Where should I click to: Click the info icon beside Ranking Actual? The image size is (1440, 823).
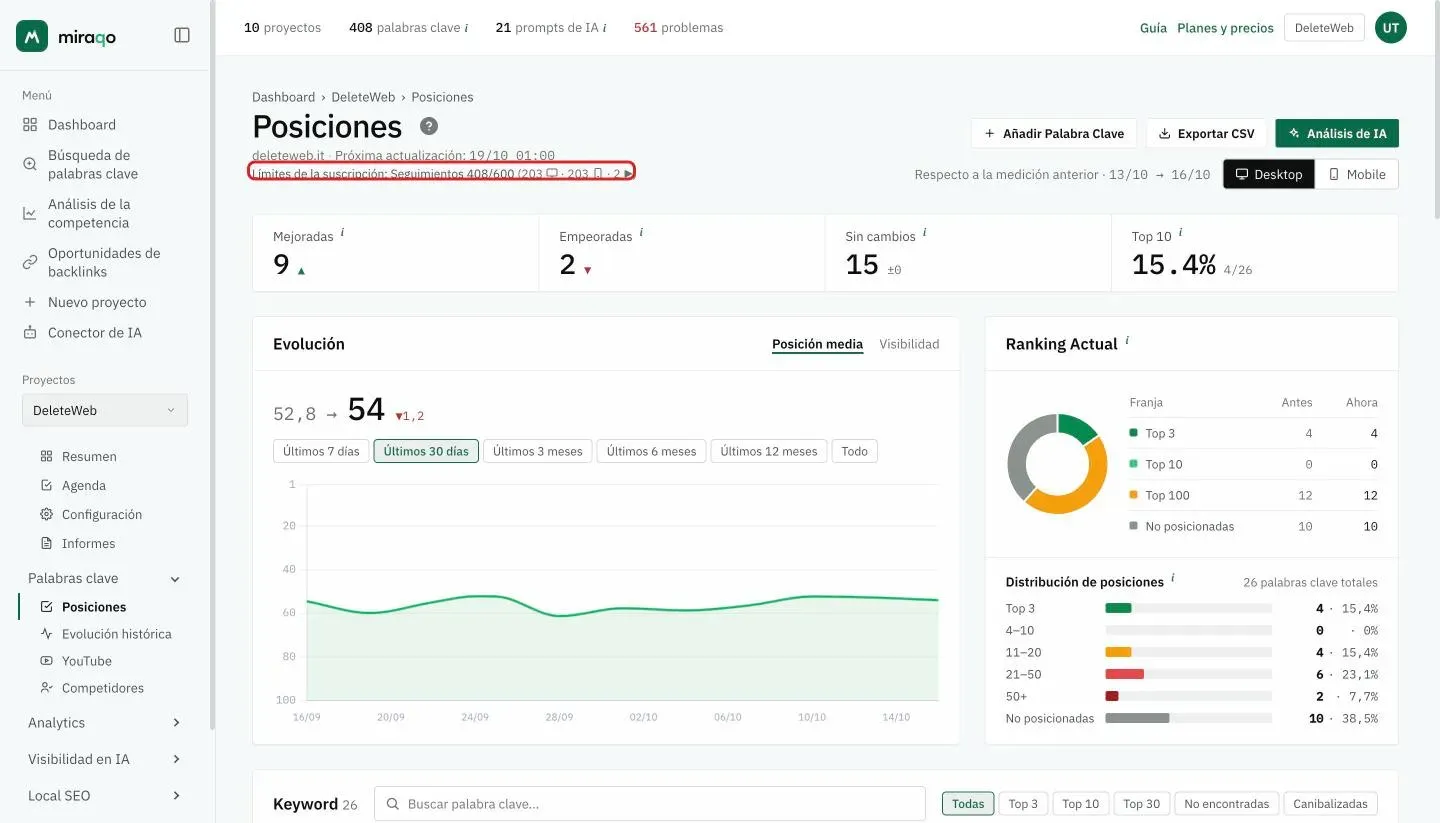point(1127,340)
